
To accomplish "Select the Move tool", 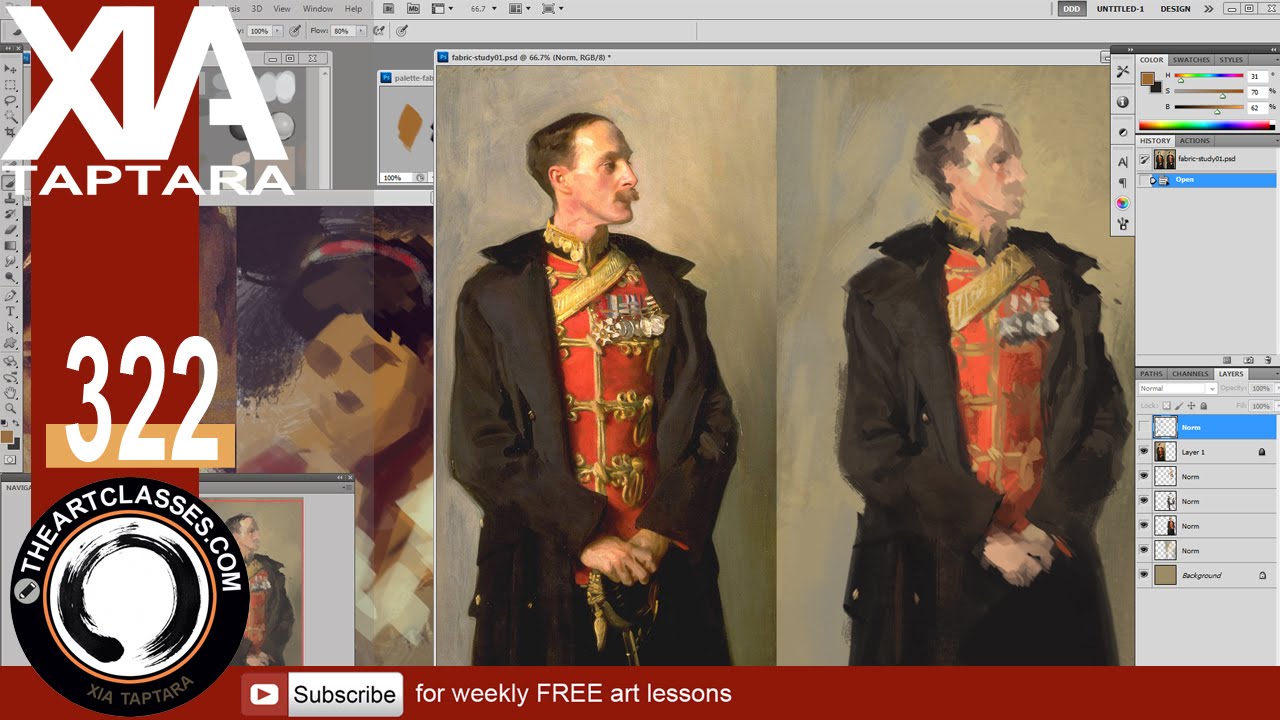I will click(x=11, y=68).
